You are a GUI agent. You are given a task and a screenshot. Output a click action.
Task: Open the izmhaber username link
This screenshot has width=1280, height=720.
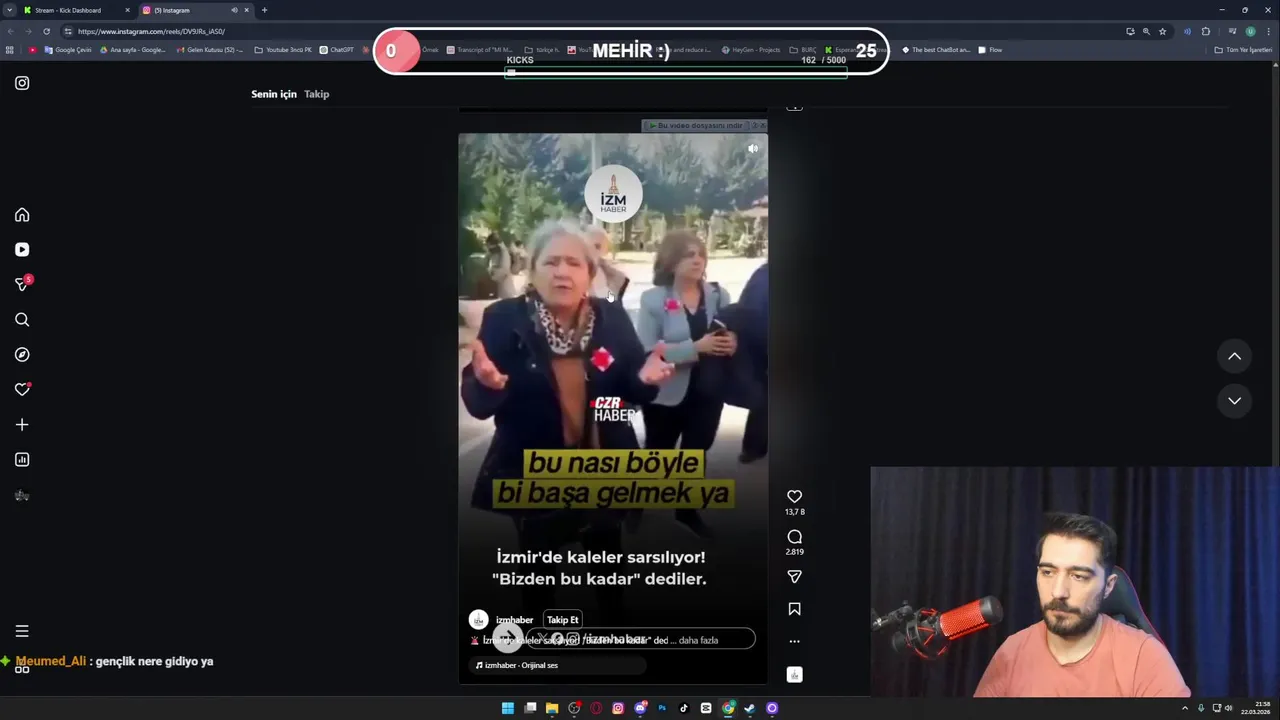(514, 620)
